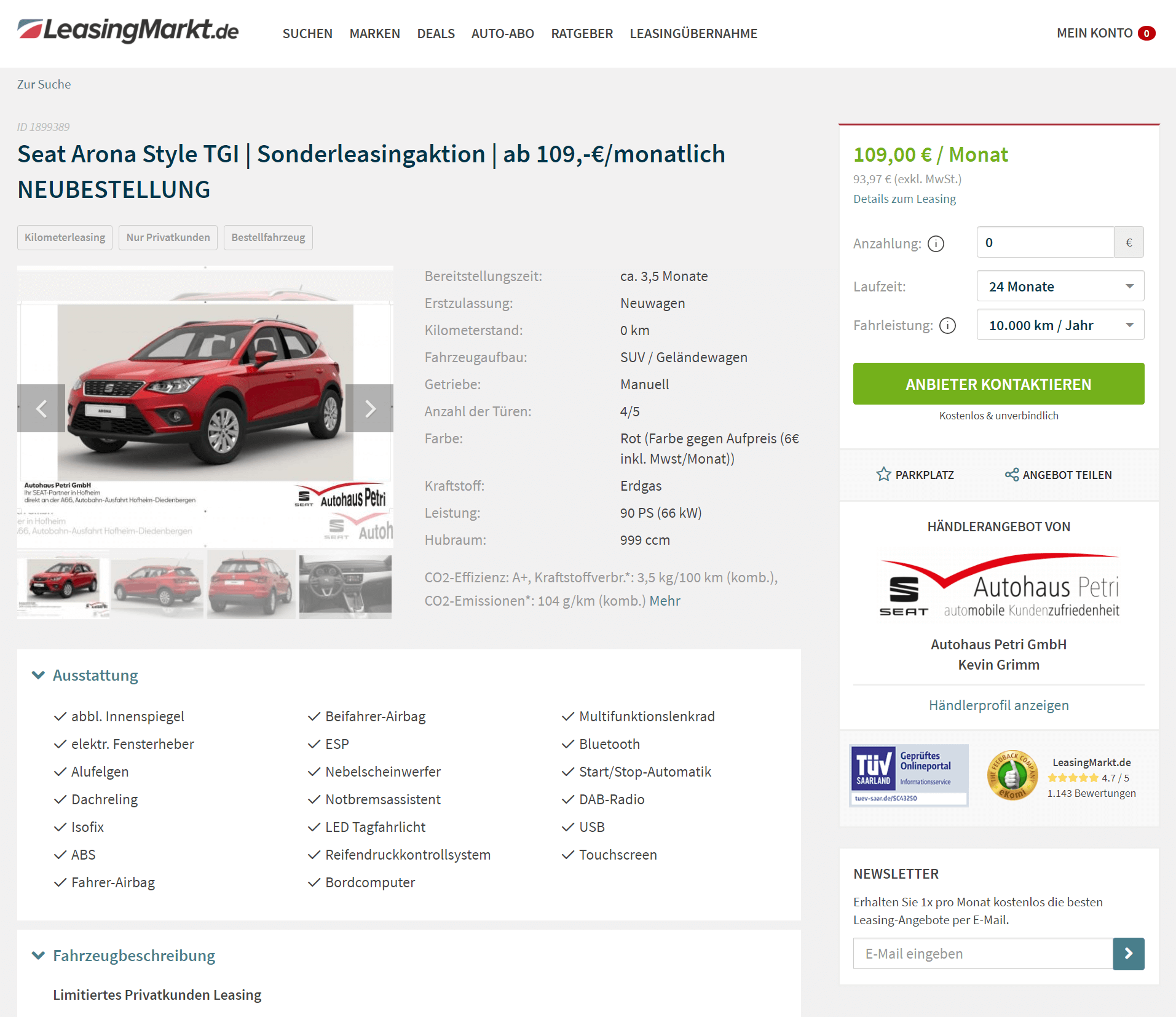Open the MARKEN menu item
The width and height of the screenshot is (1176, 1017).
375,34
